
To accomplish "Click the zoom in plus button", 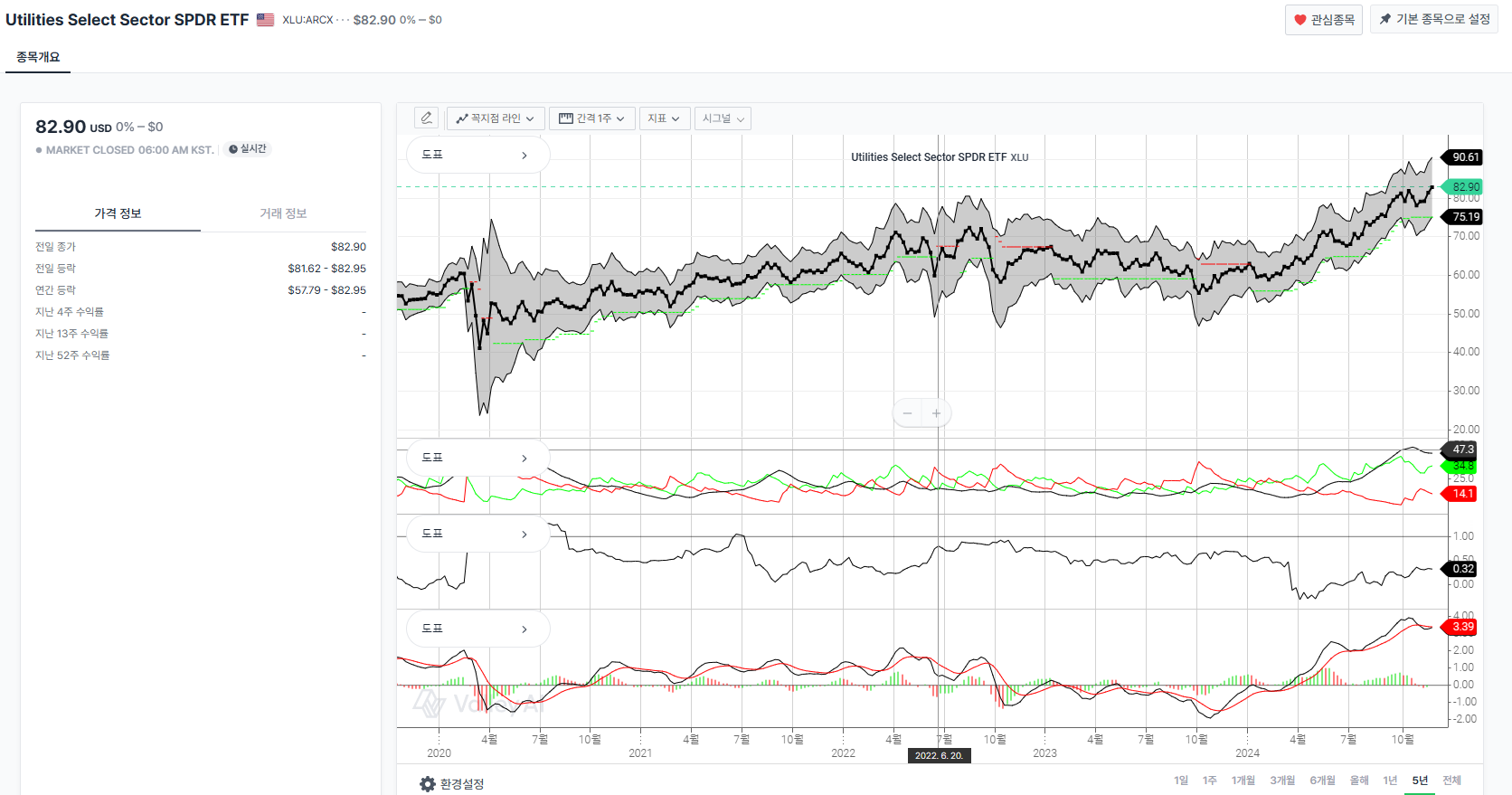I will coord(936,413).
